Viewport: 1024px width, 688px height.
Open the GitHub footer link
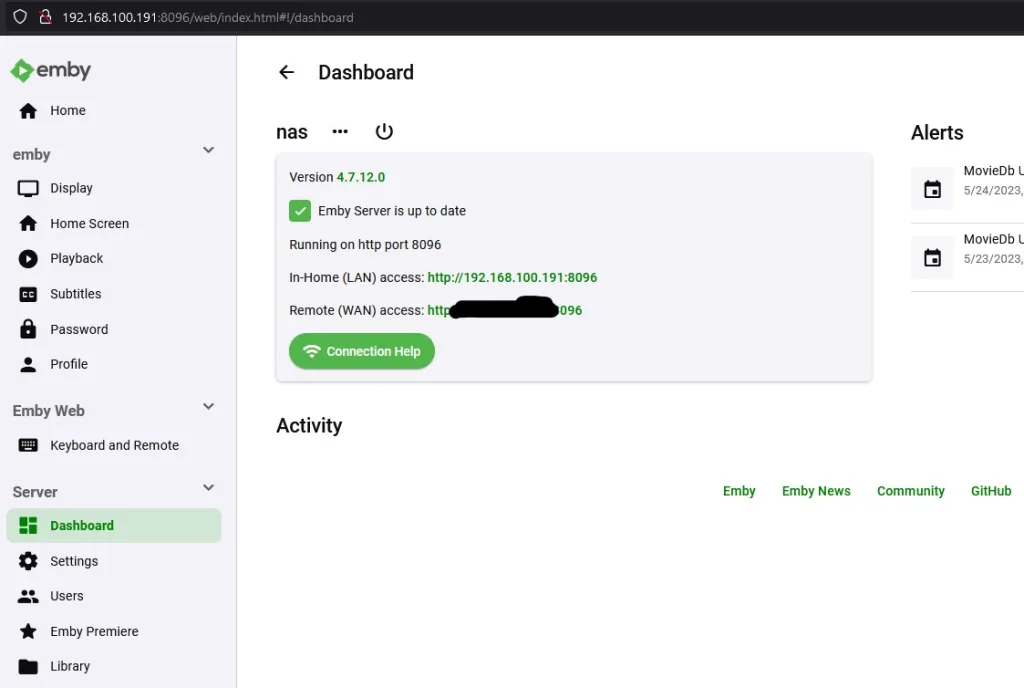(x=991, y=491)
